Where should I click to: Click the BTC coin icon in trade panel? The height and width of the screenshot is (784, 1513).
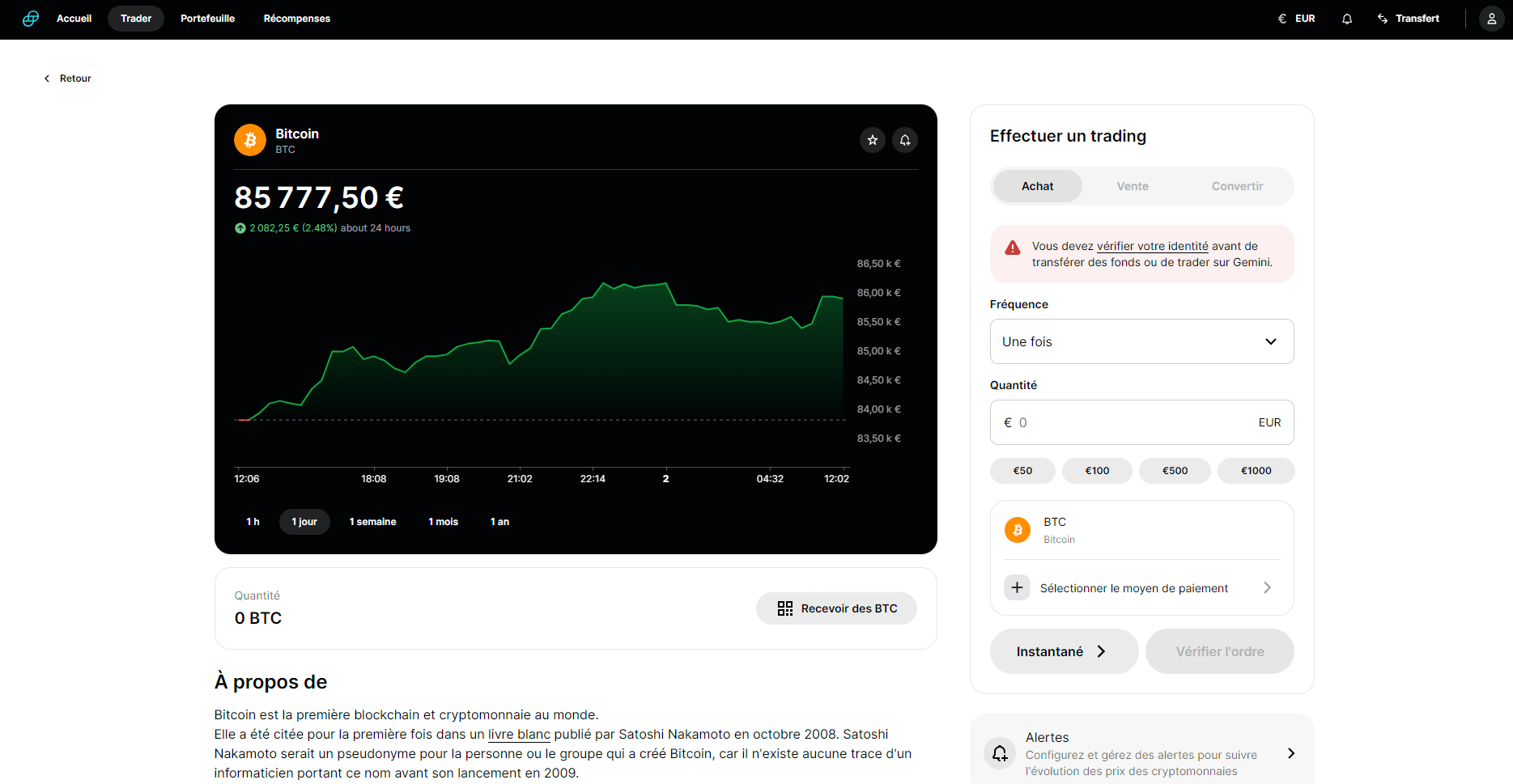pos(1018,530)
